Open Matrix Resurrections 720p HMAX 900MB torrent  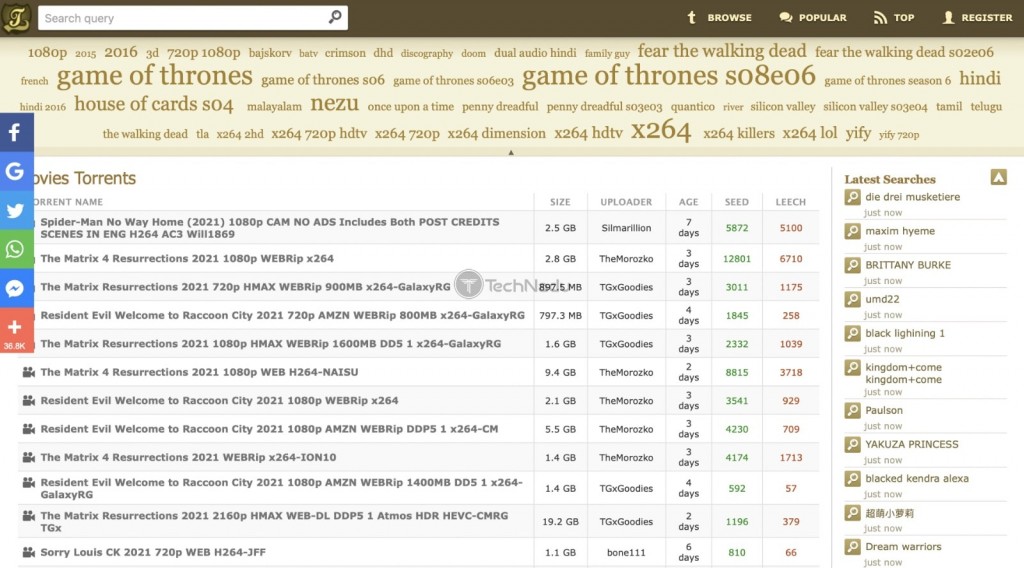[245, 287]
